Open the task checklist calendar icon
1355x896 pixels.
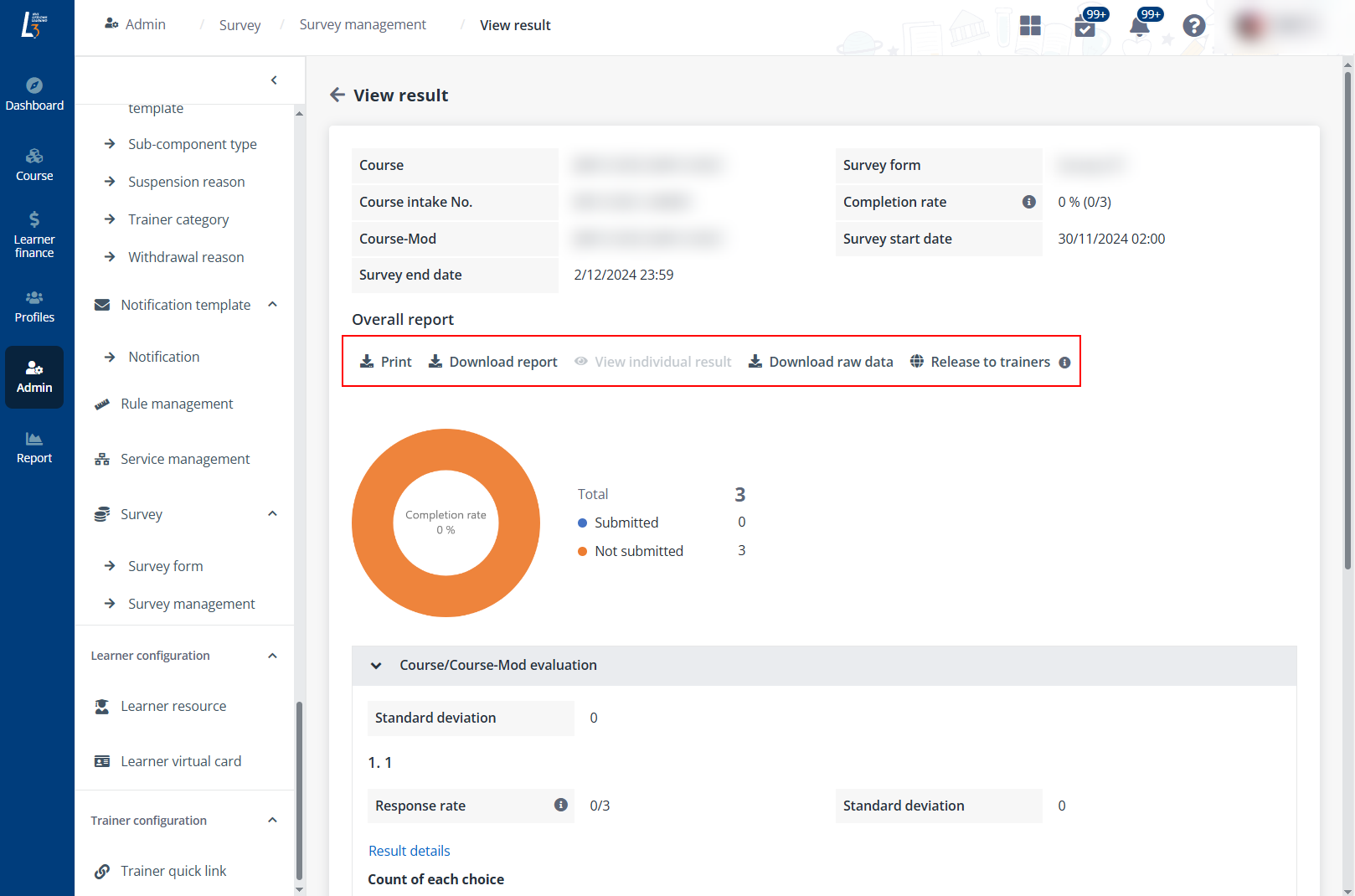coord(1085,27)
